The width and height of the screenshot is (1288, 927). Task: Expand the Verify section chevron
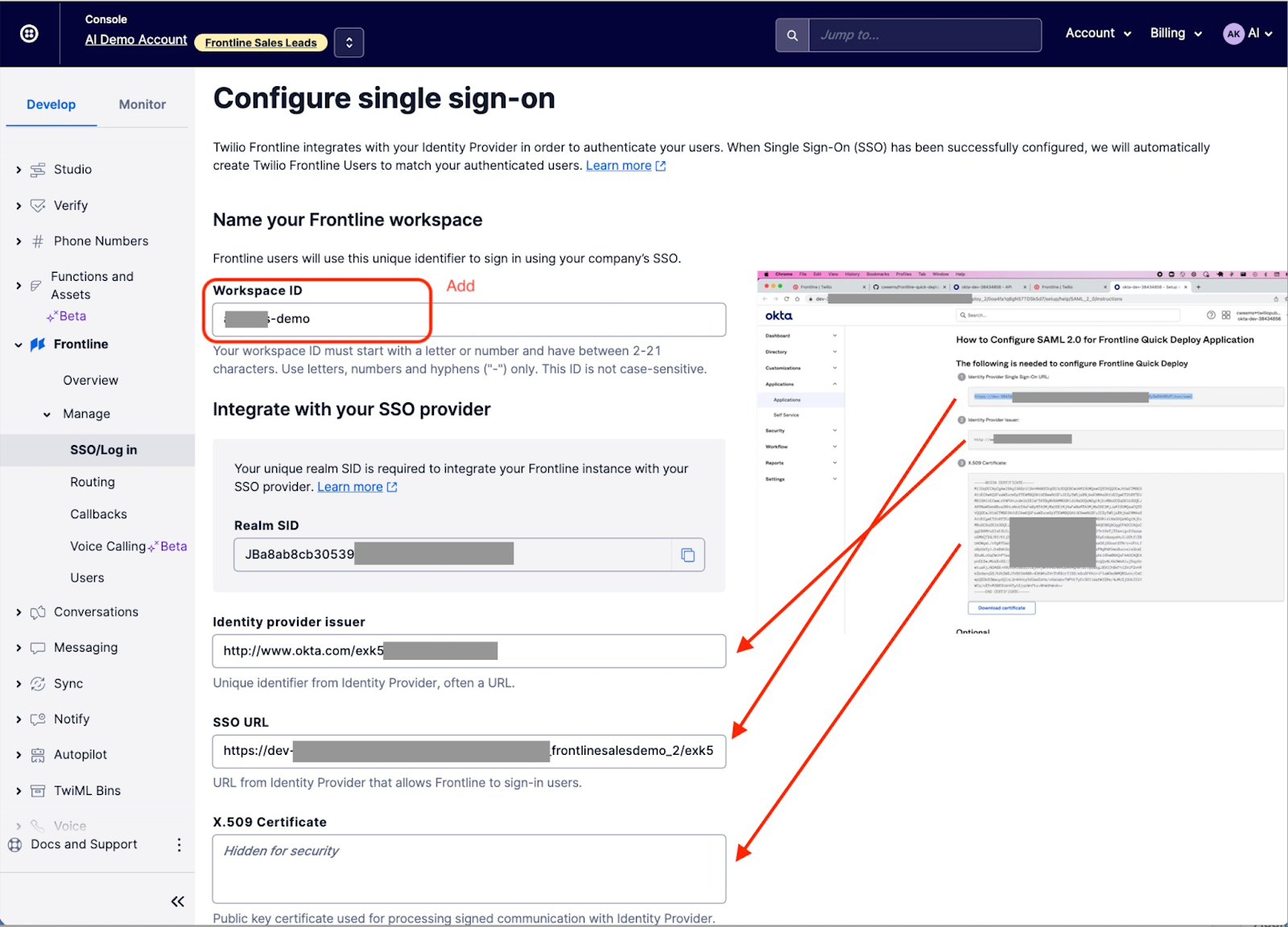tap(19, 206)
